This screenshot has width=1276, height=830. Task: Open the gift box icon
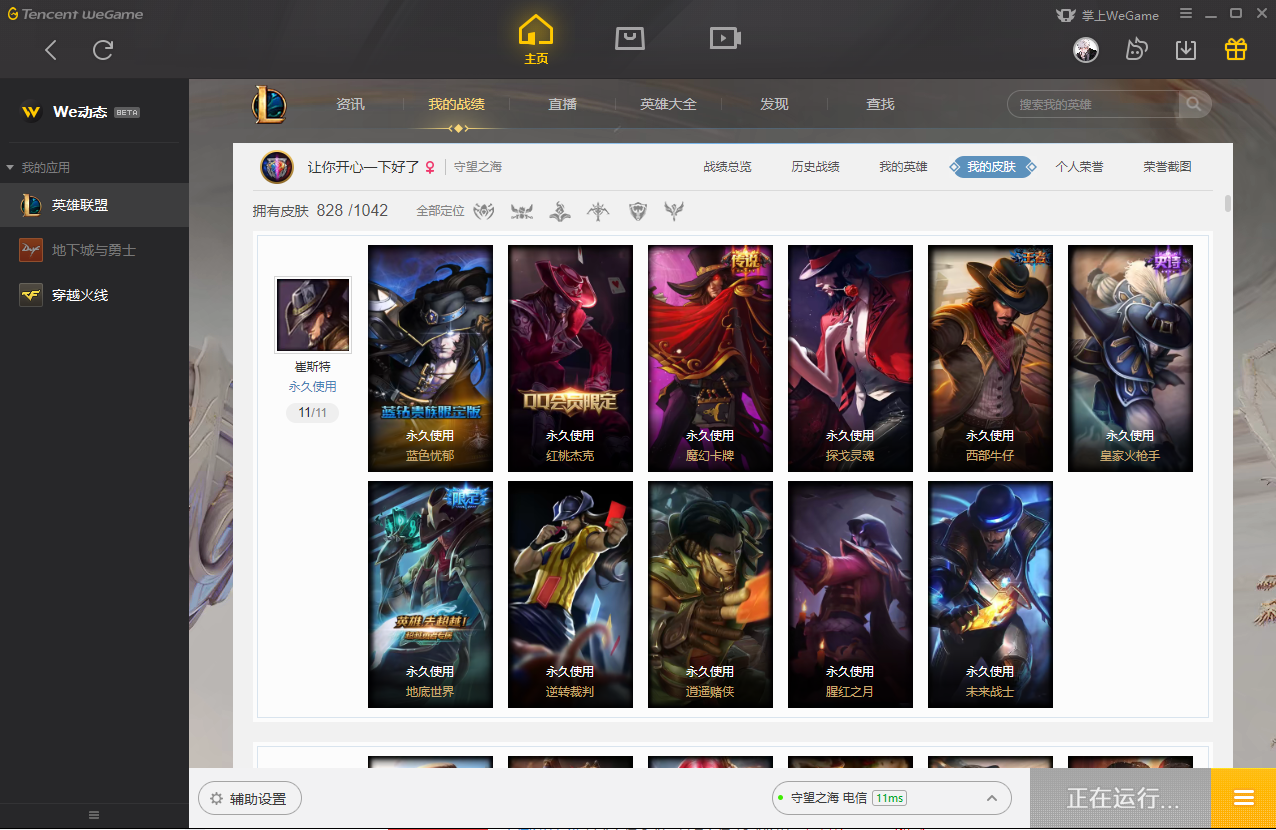(1236, 49)
